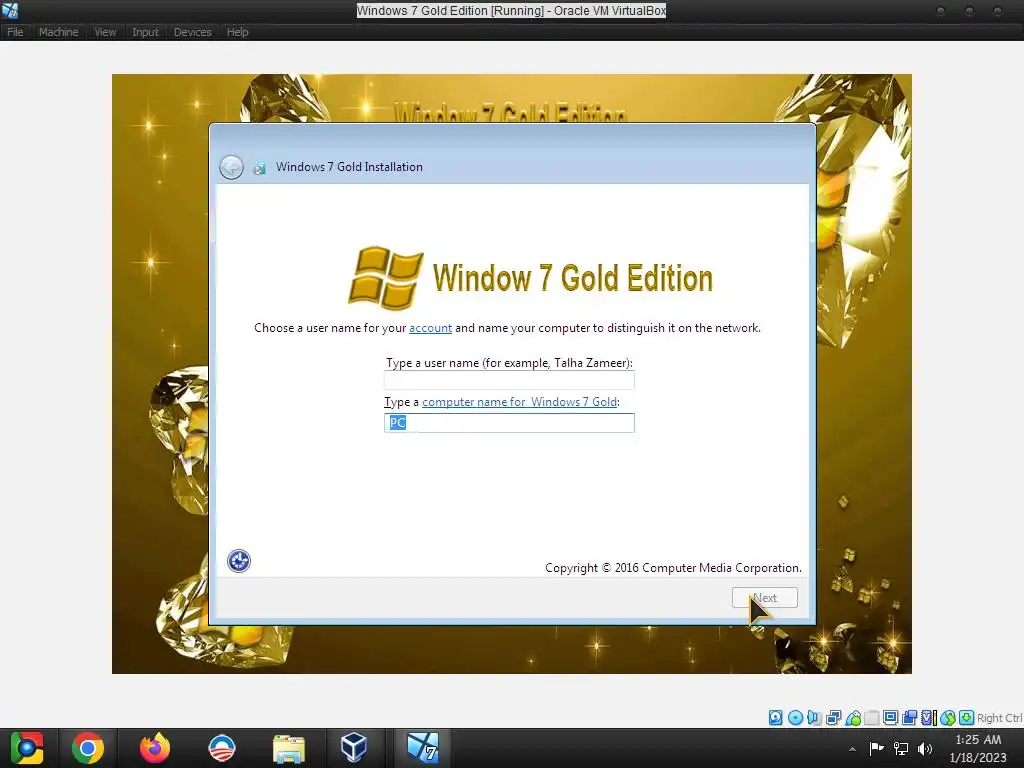Click the audio status icon in VirtualBox
Image resolution: width=1024 pixels, height=768 pixels.
814,718
